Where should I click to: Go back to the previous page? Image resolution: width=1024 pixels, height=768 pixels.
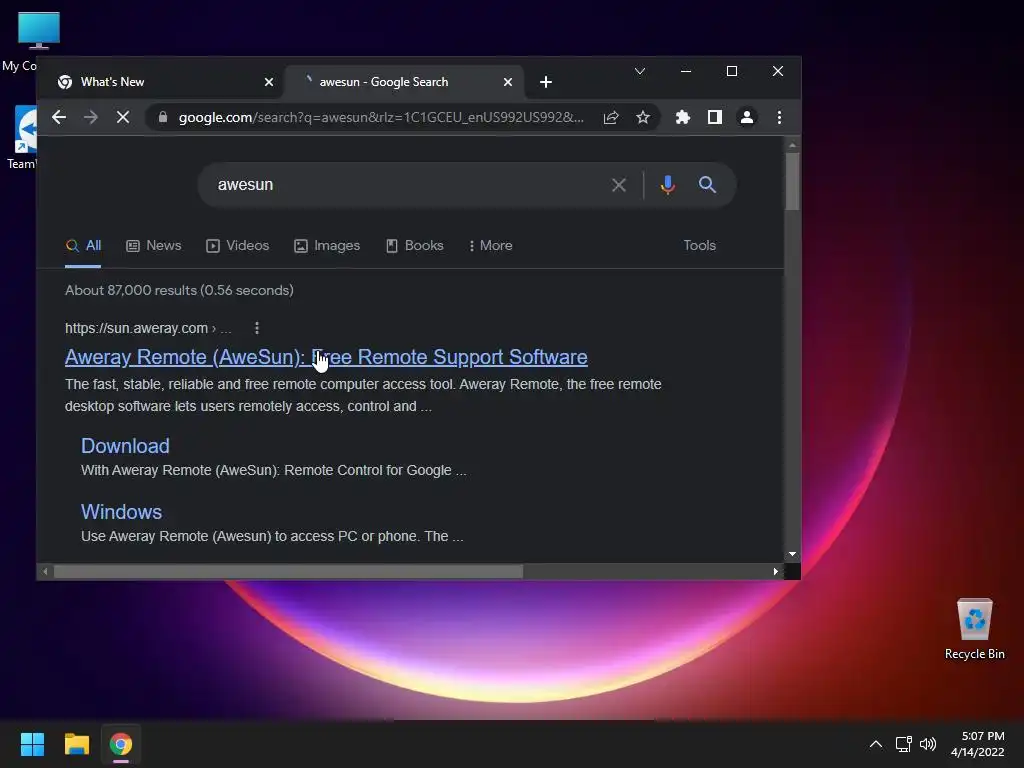[59, 118]
